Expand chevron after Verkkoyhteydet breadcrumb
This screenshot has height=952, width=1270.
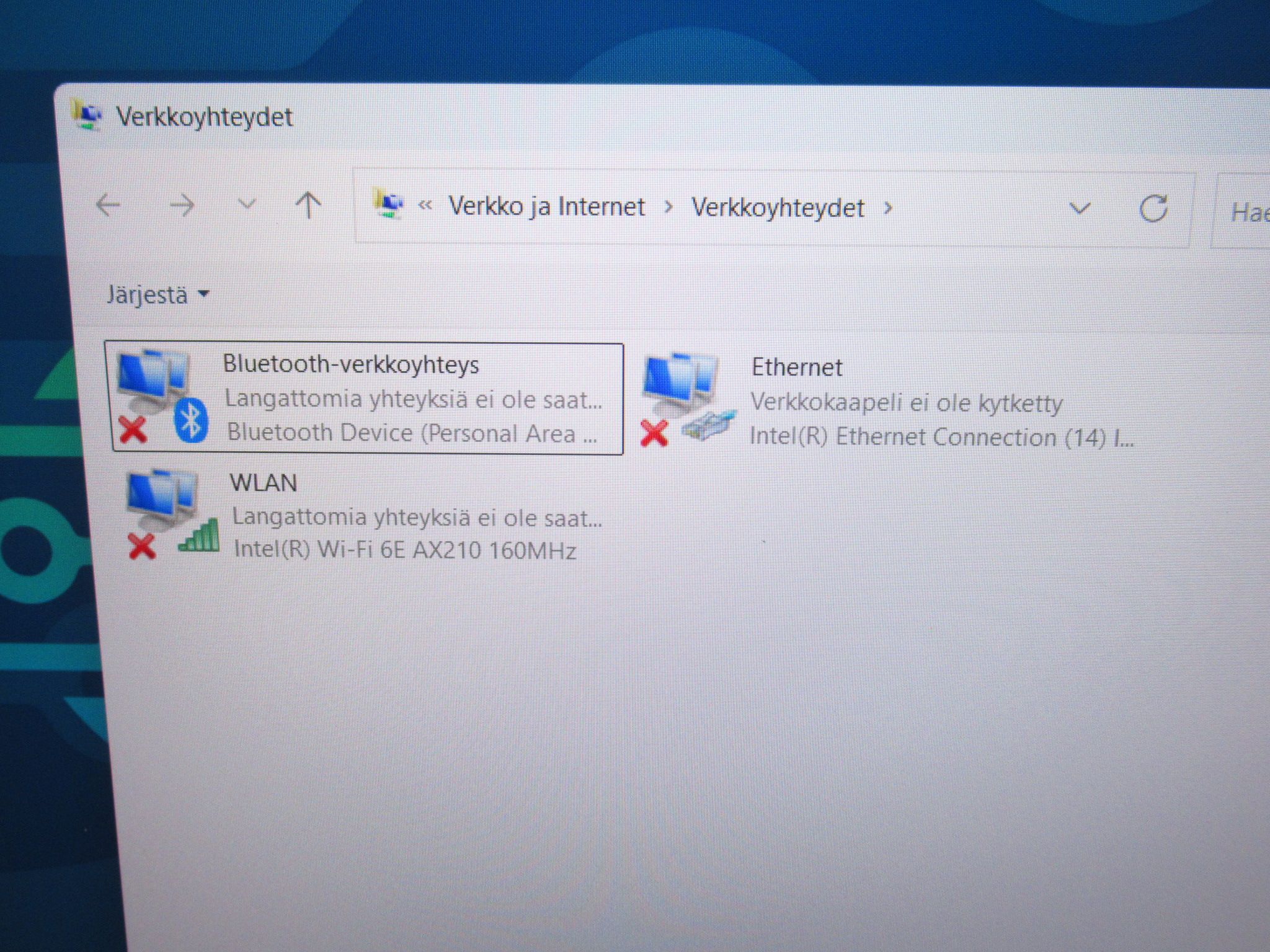tap(889, 208)
